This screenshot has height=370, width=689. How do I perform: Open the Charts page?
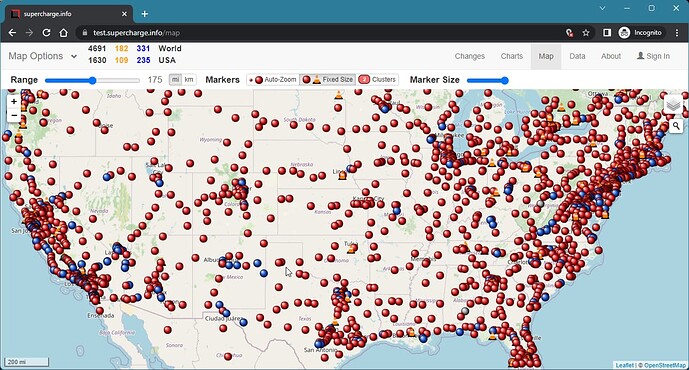click(x=511, y=56)
